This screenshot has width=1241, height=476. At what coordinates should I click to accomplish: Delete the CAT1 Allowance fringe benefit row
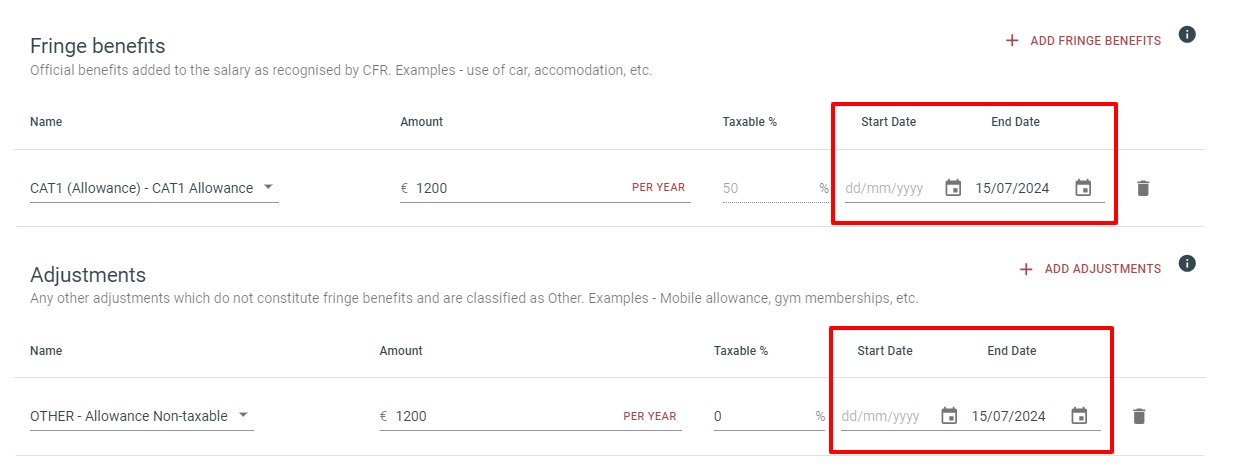point(1143,188)
